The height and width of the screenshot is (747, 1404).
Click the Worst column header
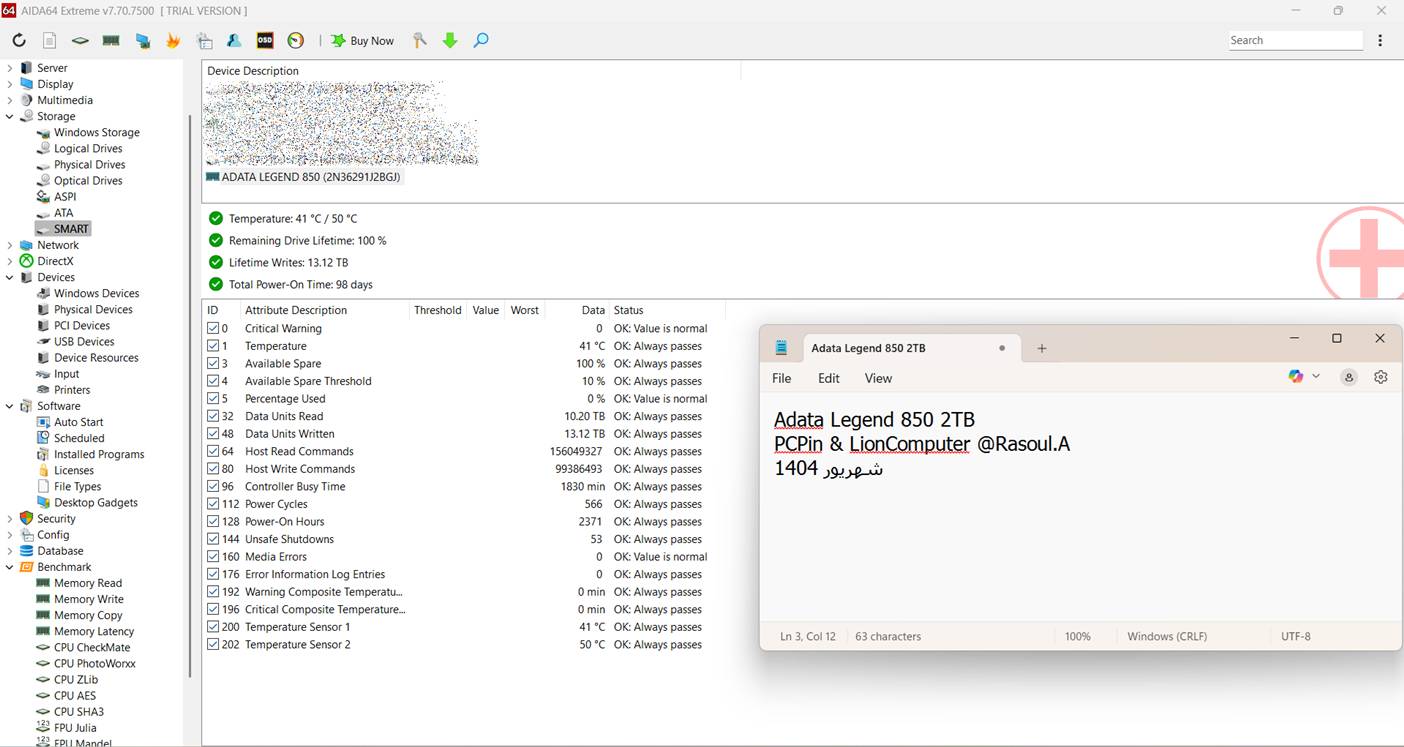525,310
